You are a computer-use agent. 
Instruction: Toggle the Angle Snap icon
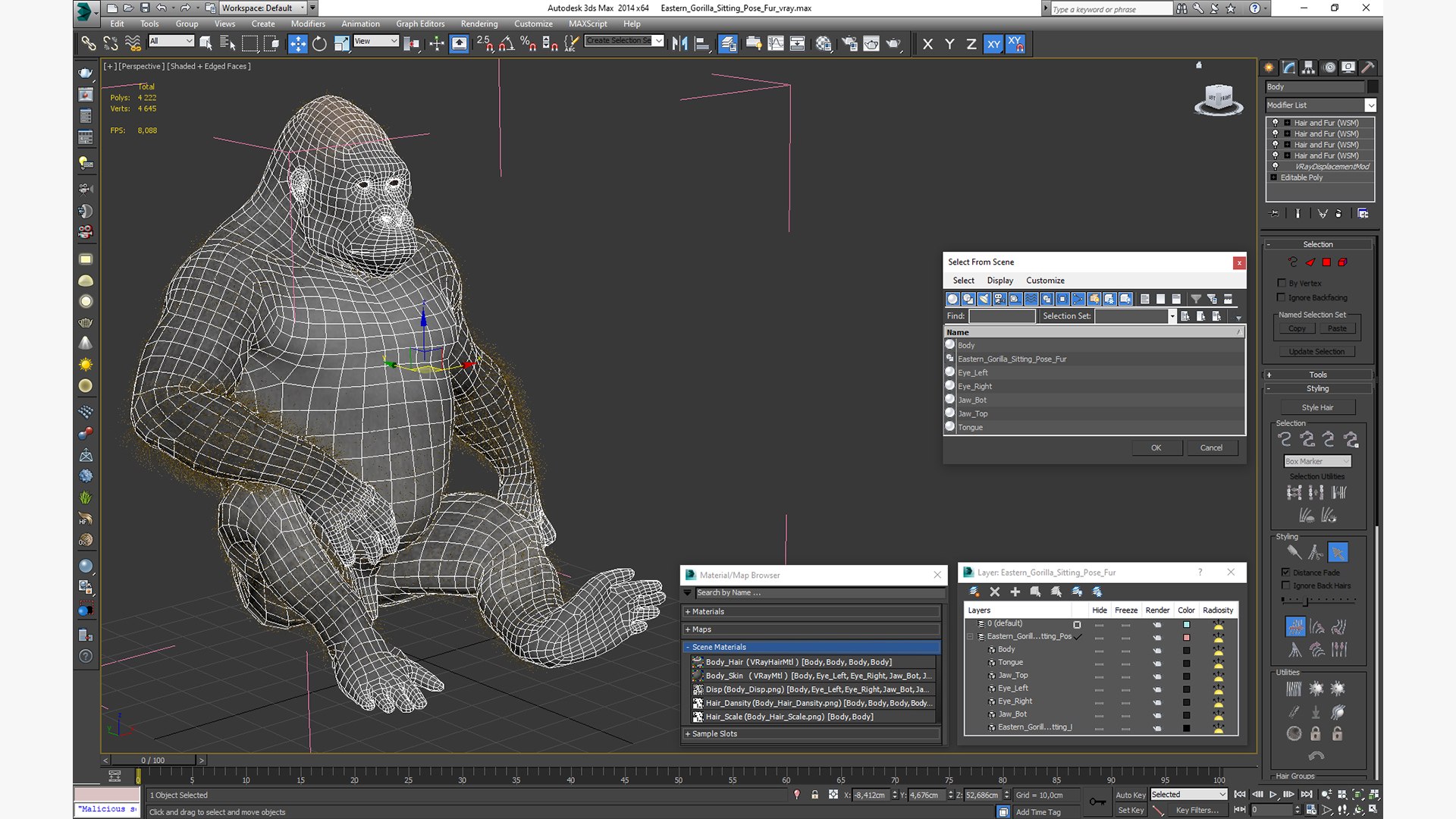coord(506,44)
